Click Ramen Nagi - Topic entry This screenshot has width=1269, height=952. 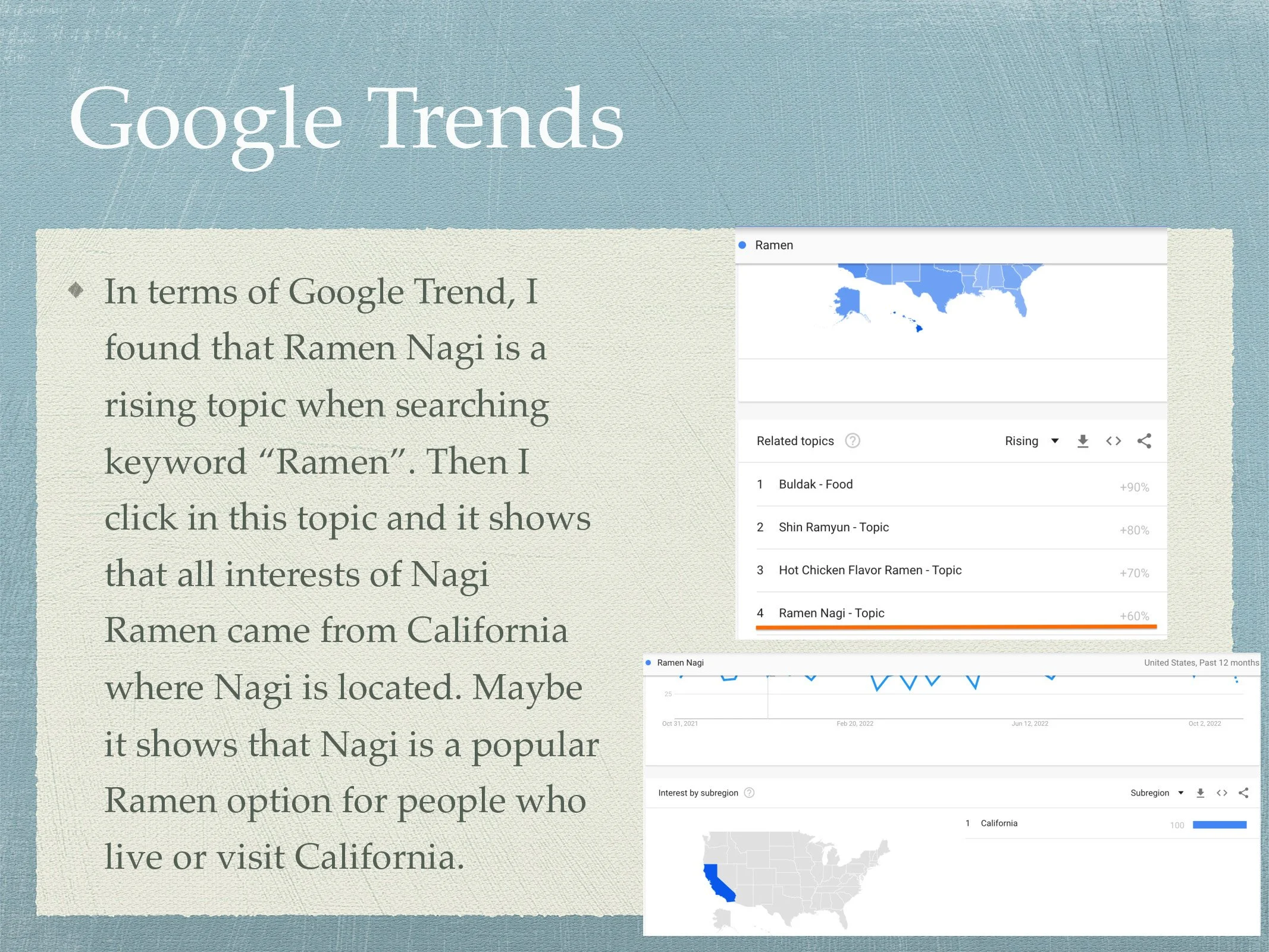coord(831,613)
